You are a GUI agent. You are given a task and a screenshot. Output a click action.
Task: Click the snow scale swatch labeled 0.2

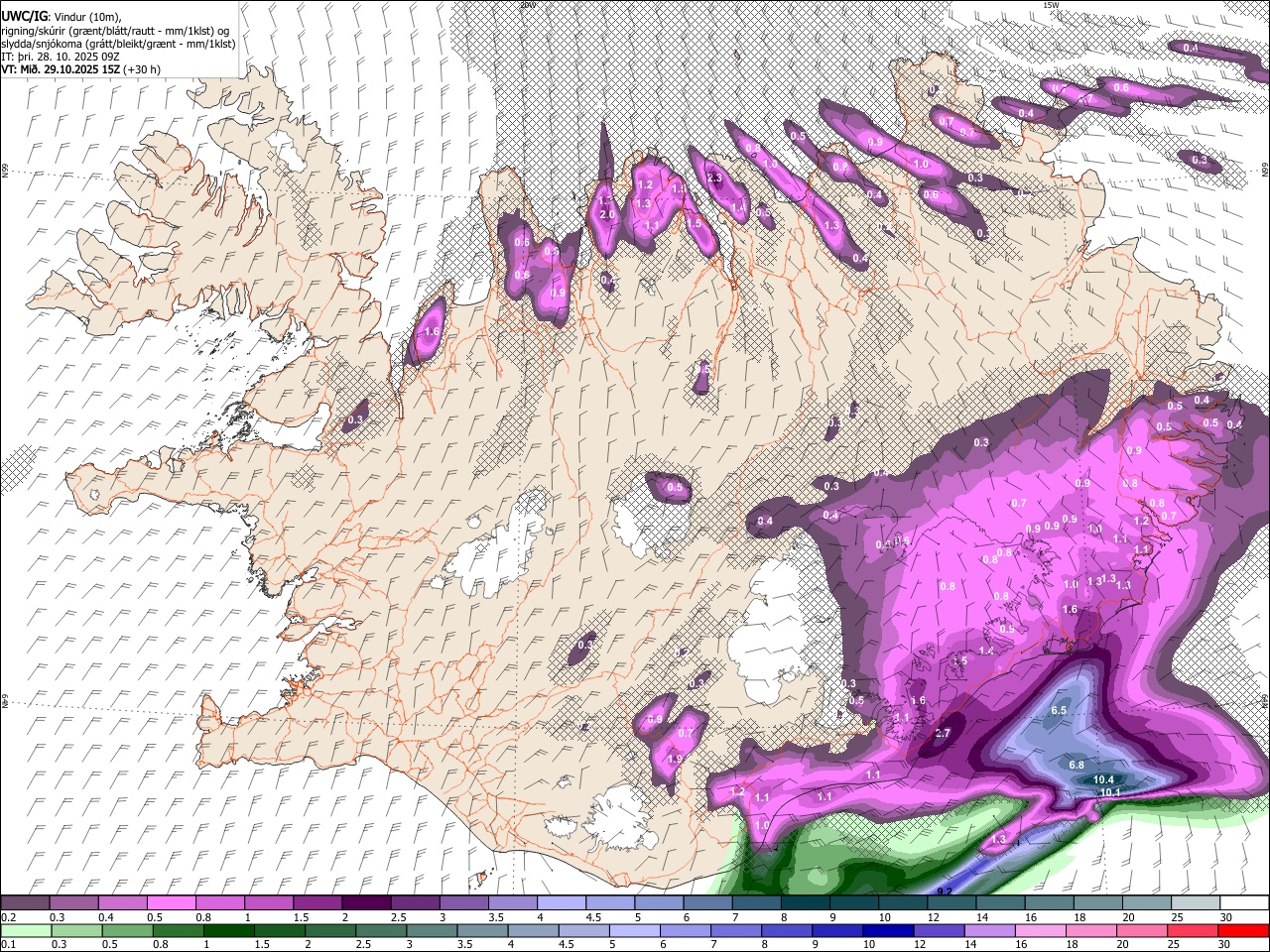click(x=24, y=903)
